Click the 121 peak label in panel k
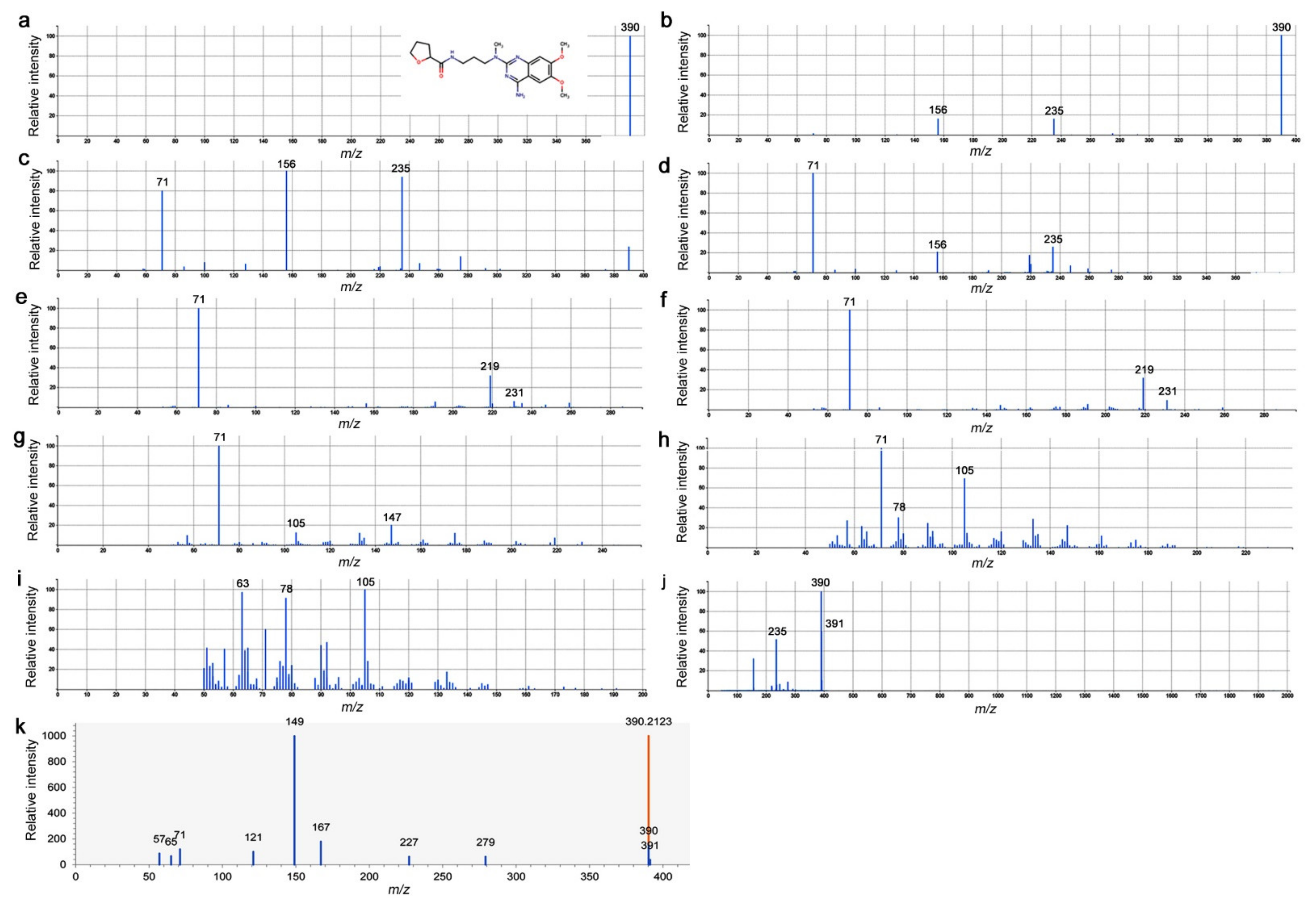1316x907 pixels. click(x=253, y=838)
